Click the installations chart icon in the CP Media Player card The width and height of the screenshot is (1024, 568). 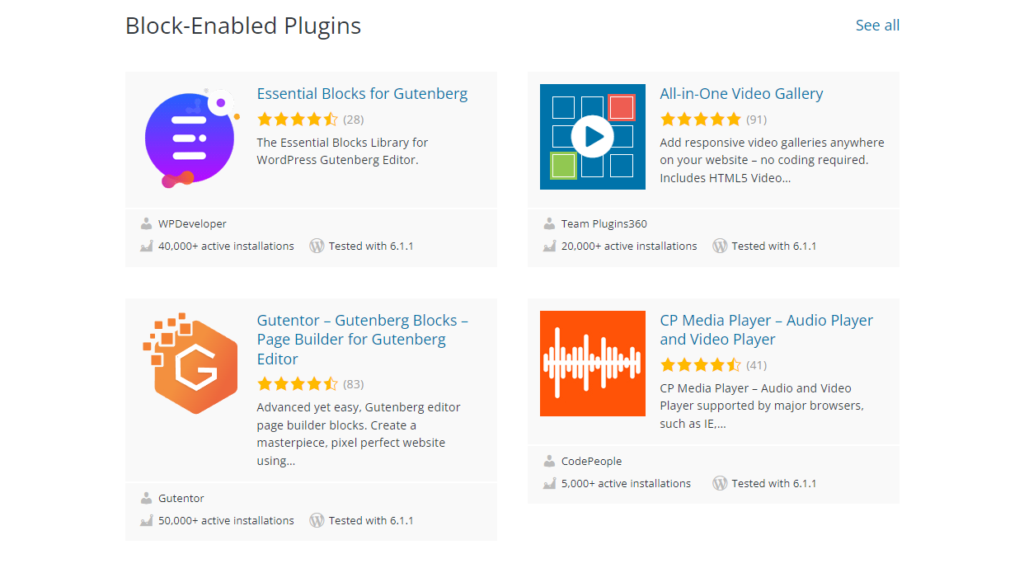(549, 484)
